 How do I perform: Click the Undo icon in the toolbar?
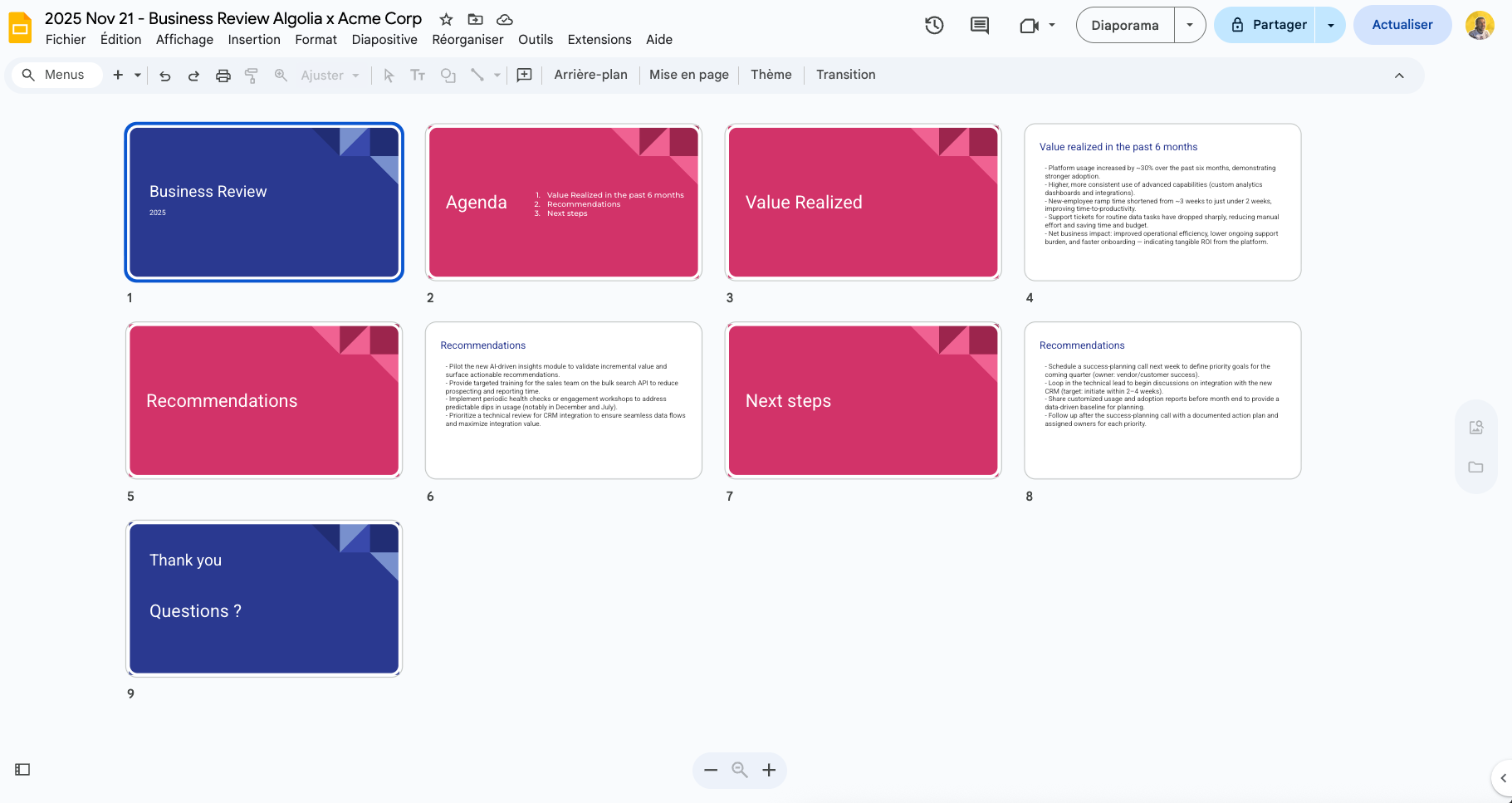click(164, 75)
